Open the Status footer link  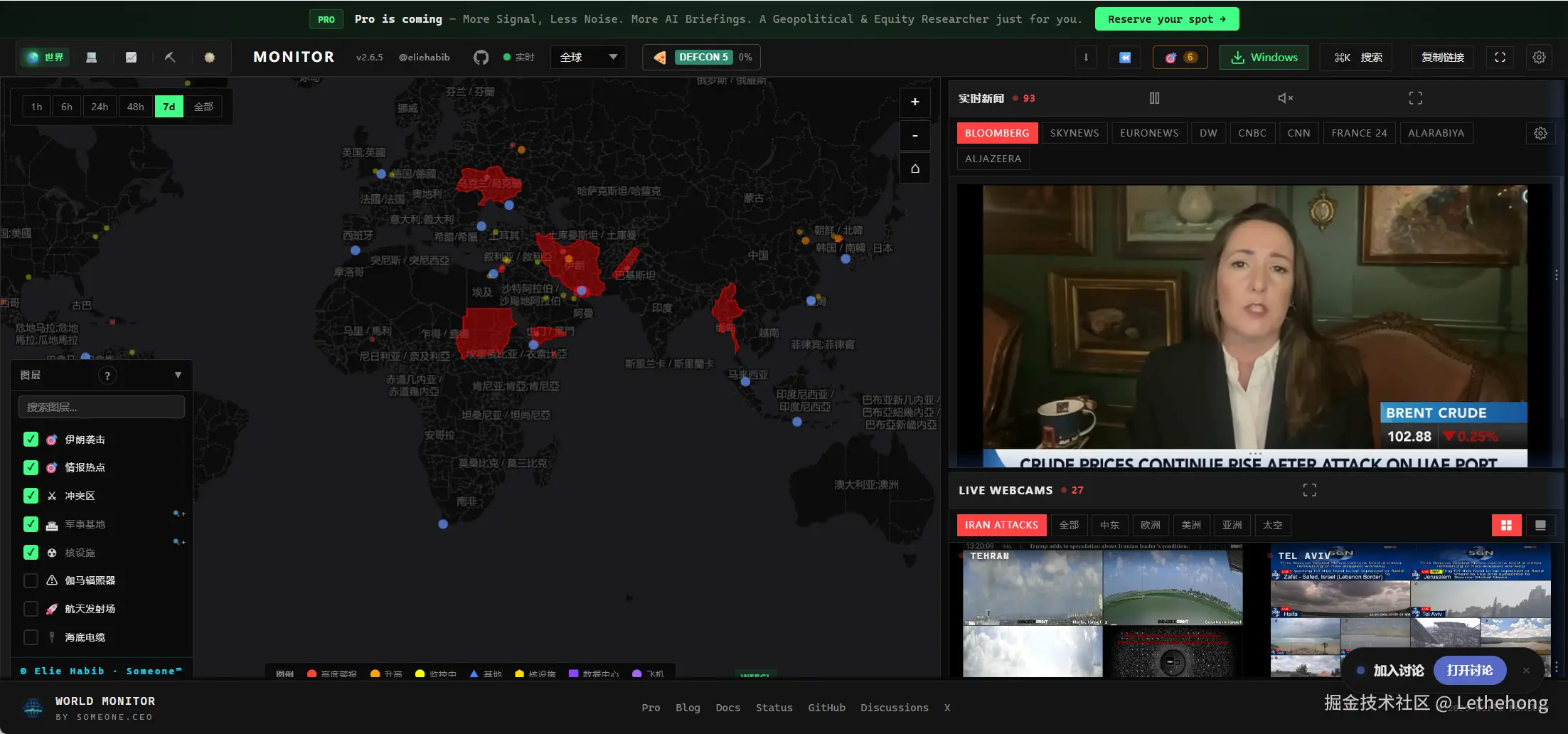(774, 708)
